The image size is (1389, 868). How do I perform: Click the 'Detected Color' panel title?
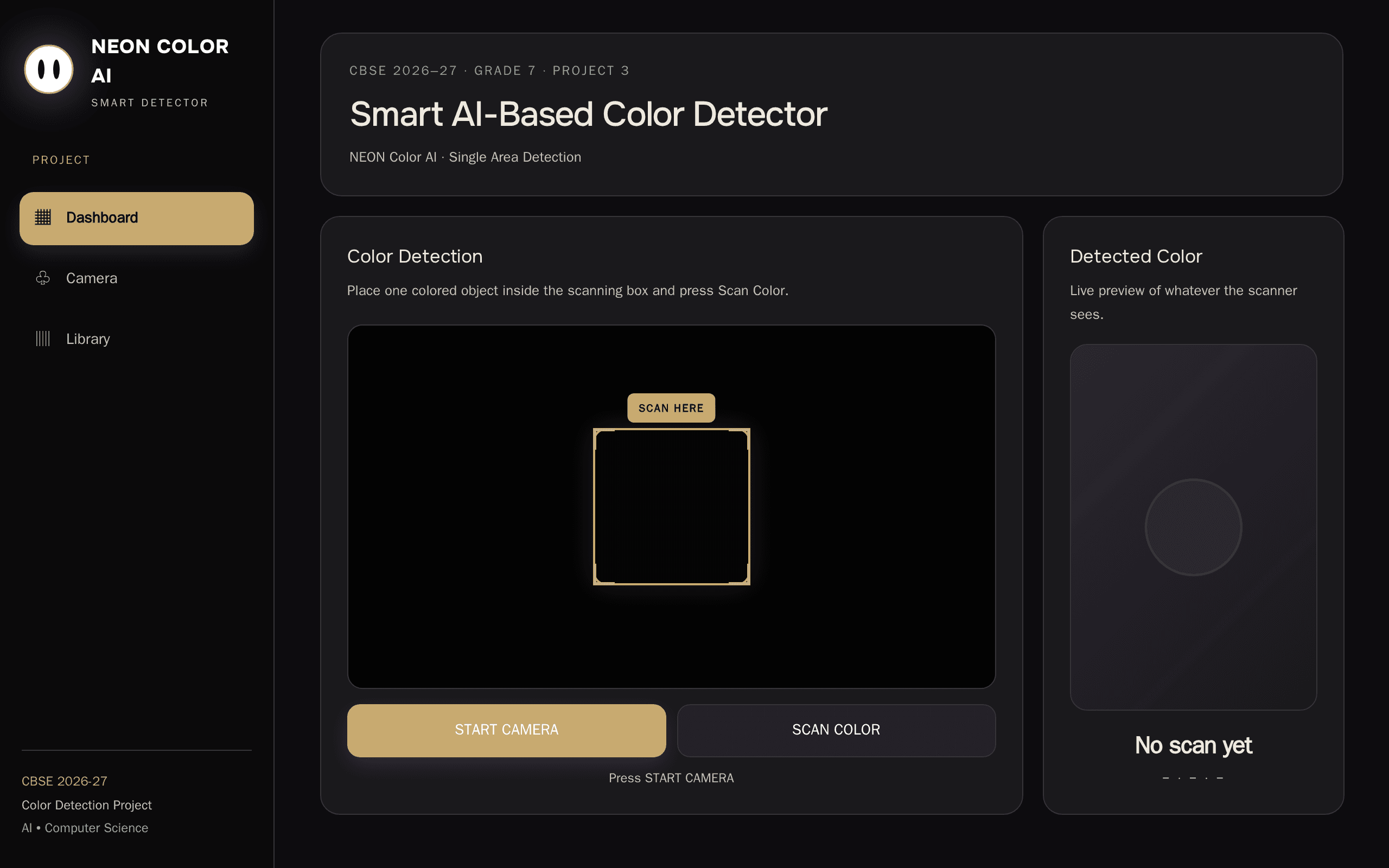(x=1136, y=256)
